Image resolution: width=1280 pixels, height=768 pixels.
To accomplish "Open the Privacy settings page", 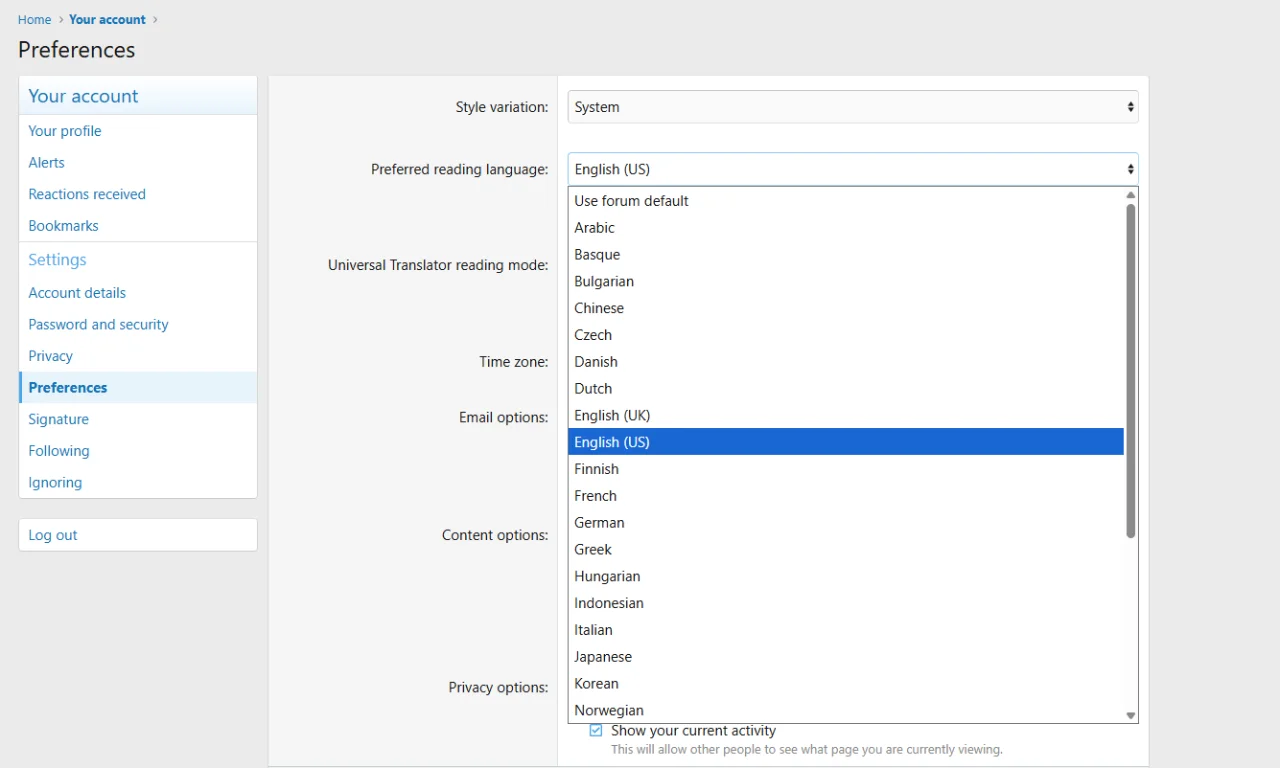I will click(x=138, y=356).
